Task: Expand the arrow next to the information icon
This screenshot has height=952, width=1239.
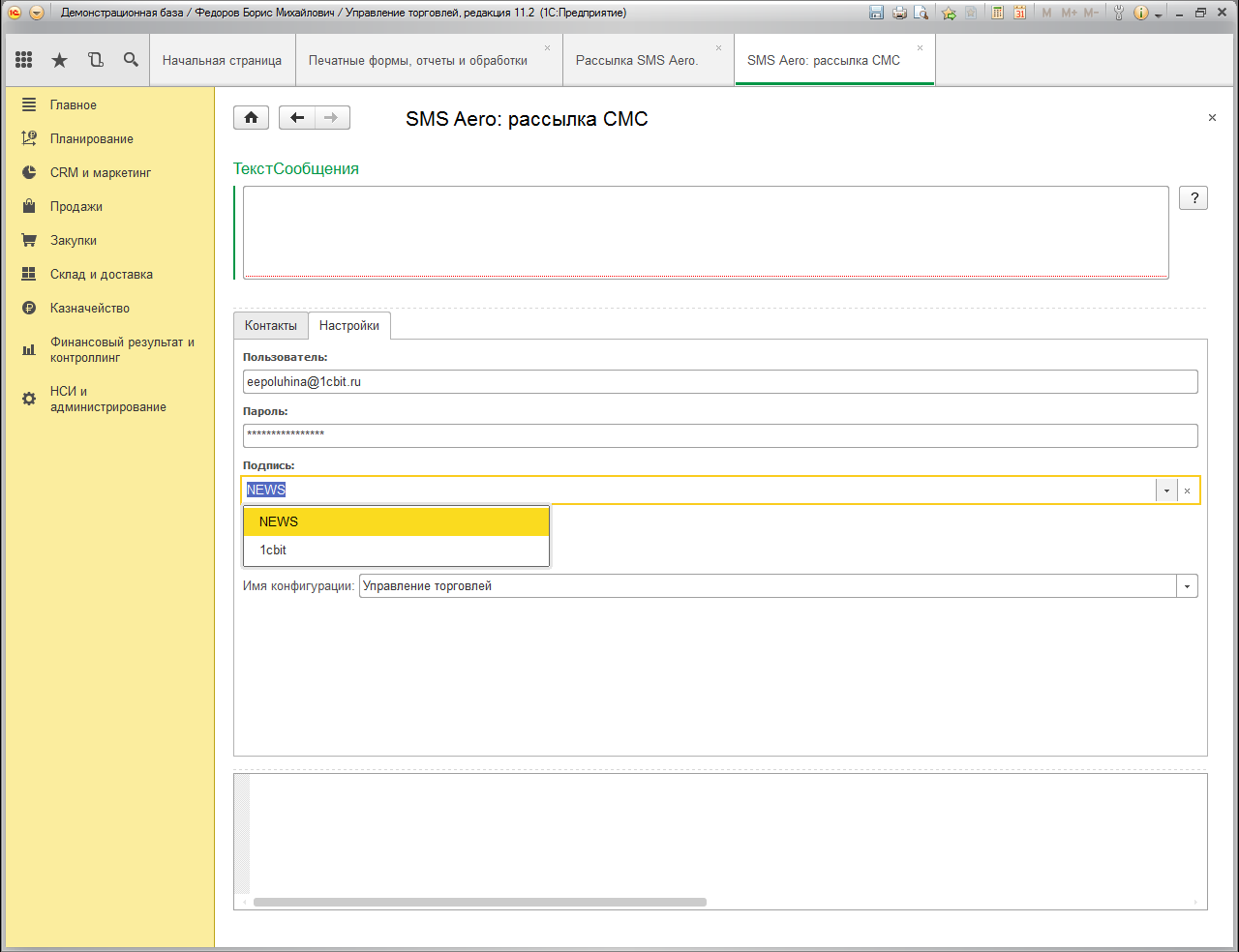Action: (x=1159, y=15)
